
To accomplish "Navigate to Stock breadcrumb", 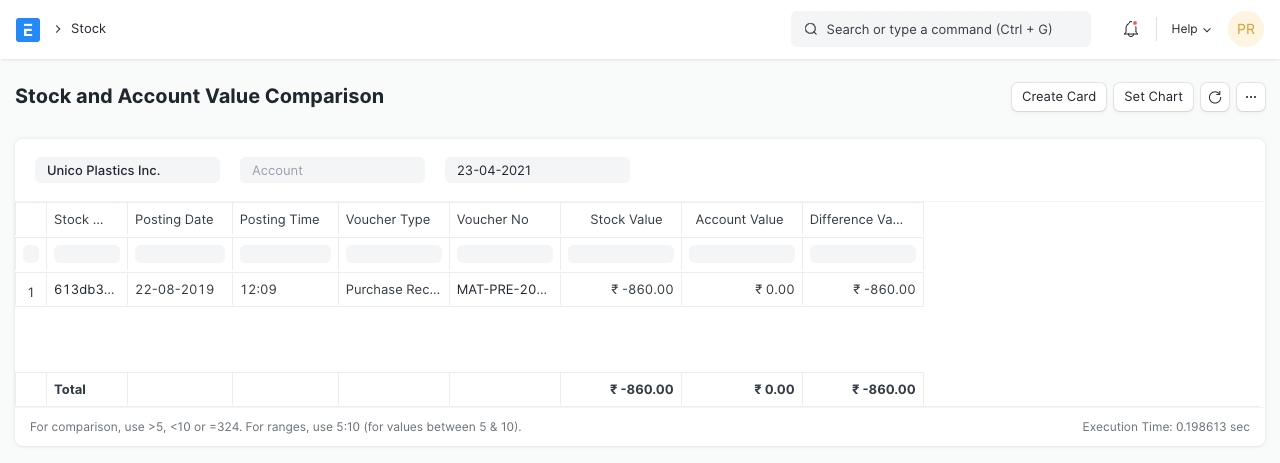I will [x=88, y=29].
